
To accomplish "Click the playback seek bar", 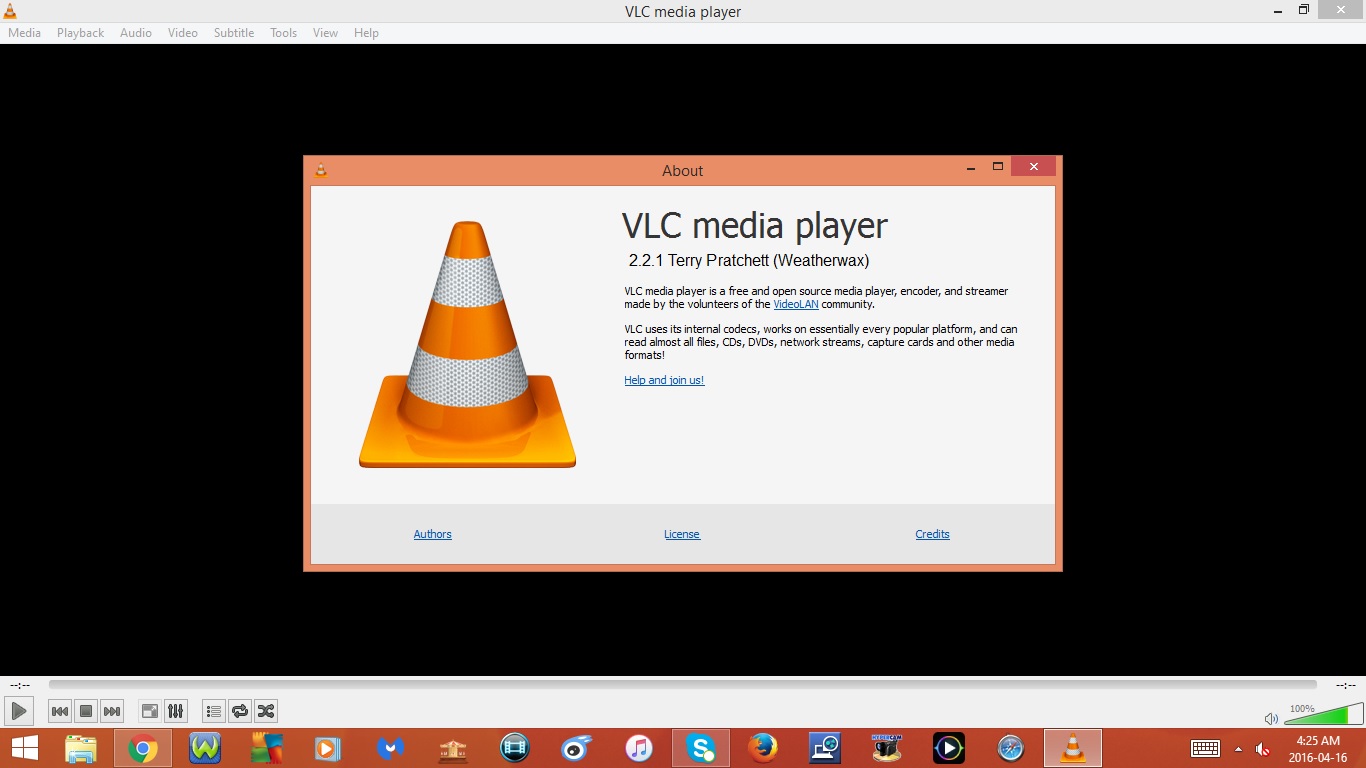I will click(x=682, y=685).
